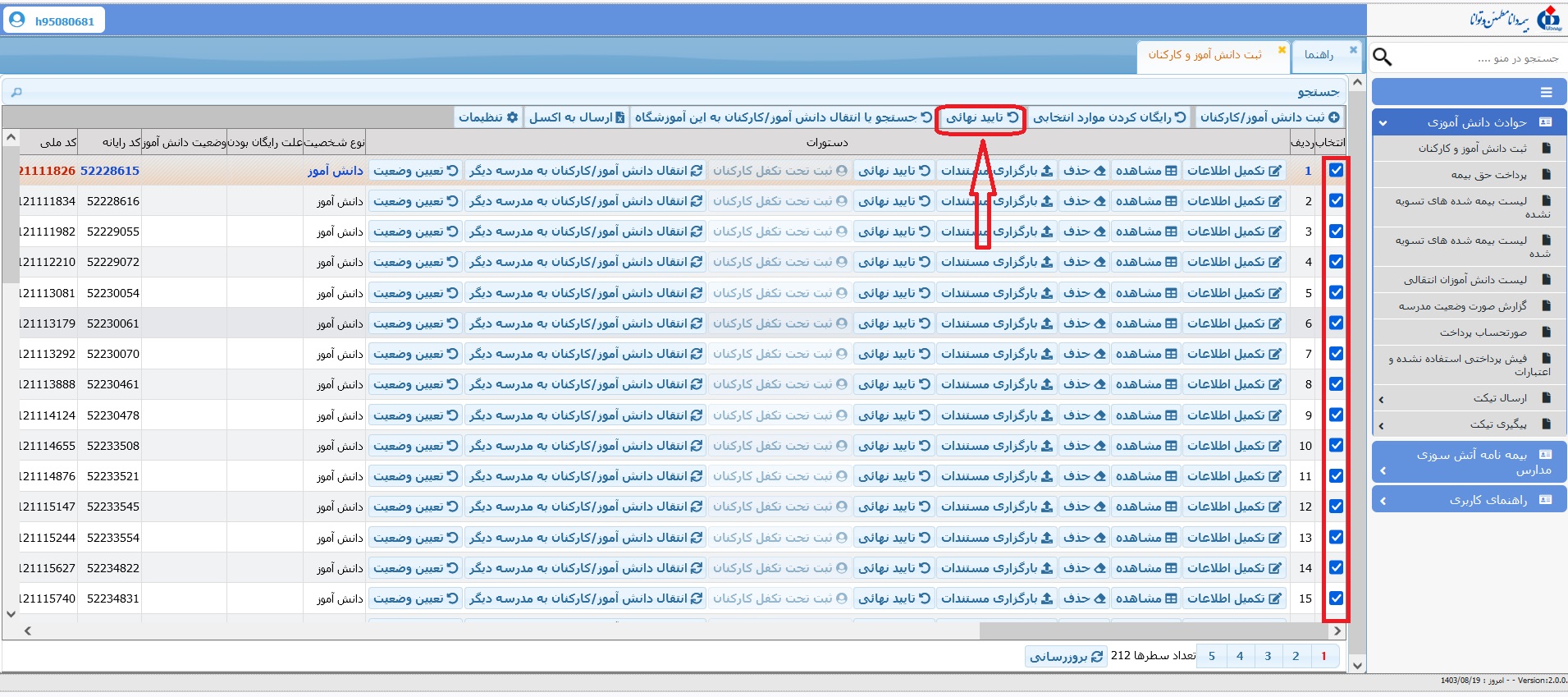Click the user profile icon h95080681
The image size is (1568, 697).
coord(17,20)
